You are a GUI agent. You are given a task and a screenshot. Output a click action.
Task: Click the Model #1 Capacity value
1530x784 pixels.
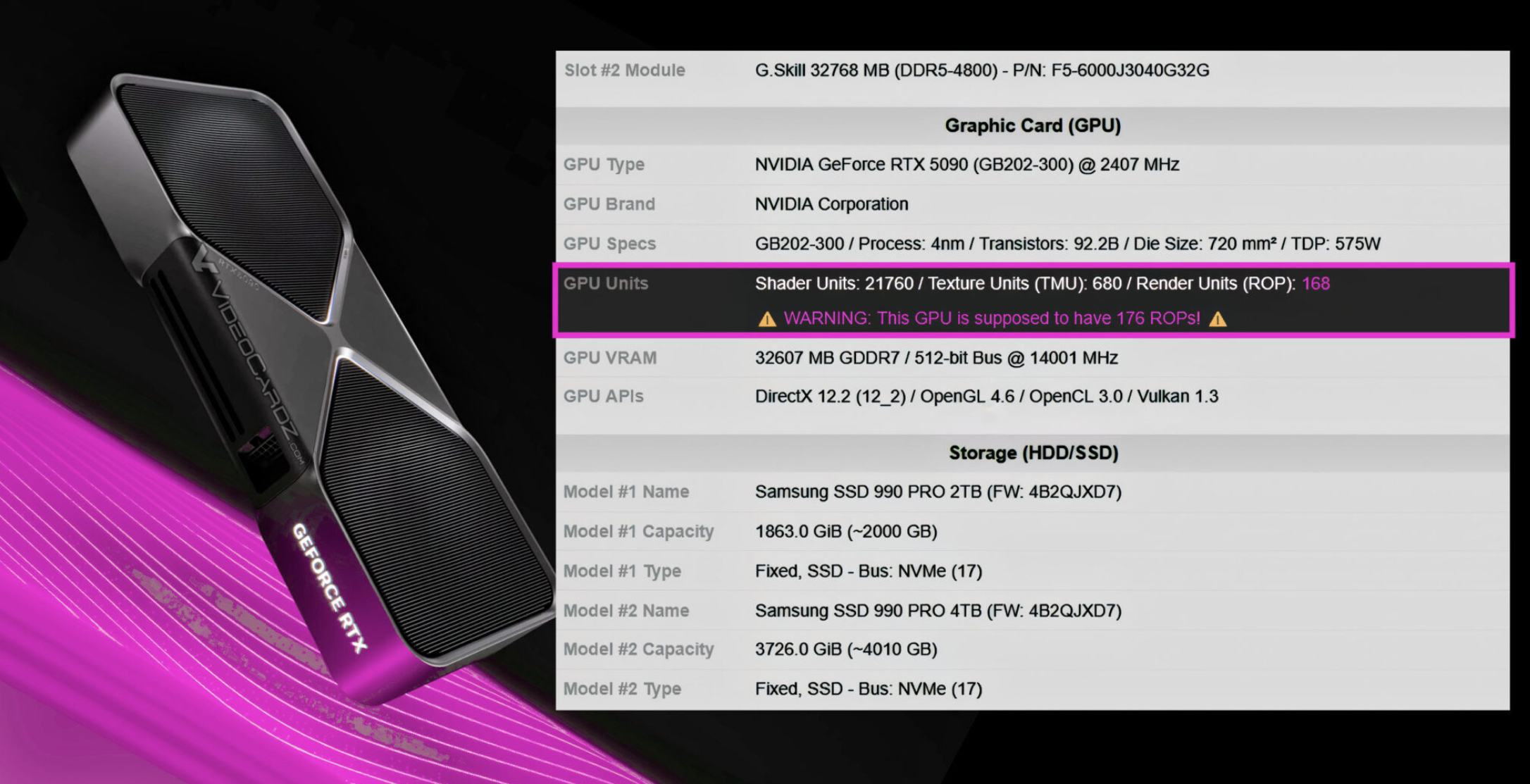845,532
